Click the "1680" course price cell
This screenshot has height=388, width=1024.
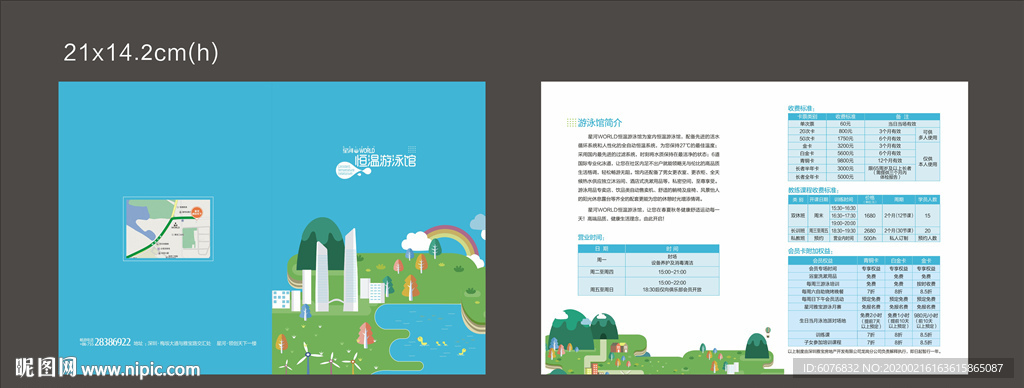point(870,215)
